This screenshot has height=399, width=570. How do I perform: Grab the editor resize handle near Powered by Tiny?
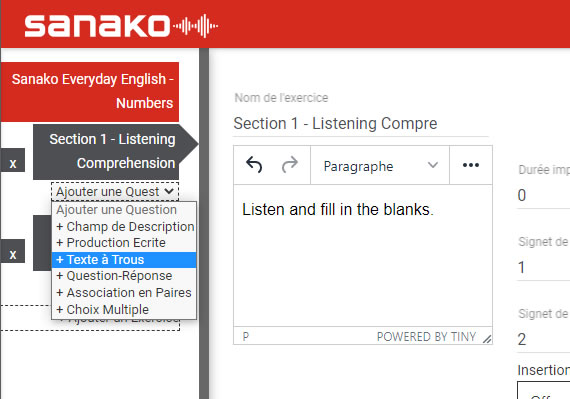point(487,339)
